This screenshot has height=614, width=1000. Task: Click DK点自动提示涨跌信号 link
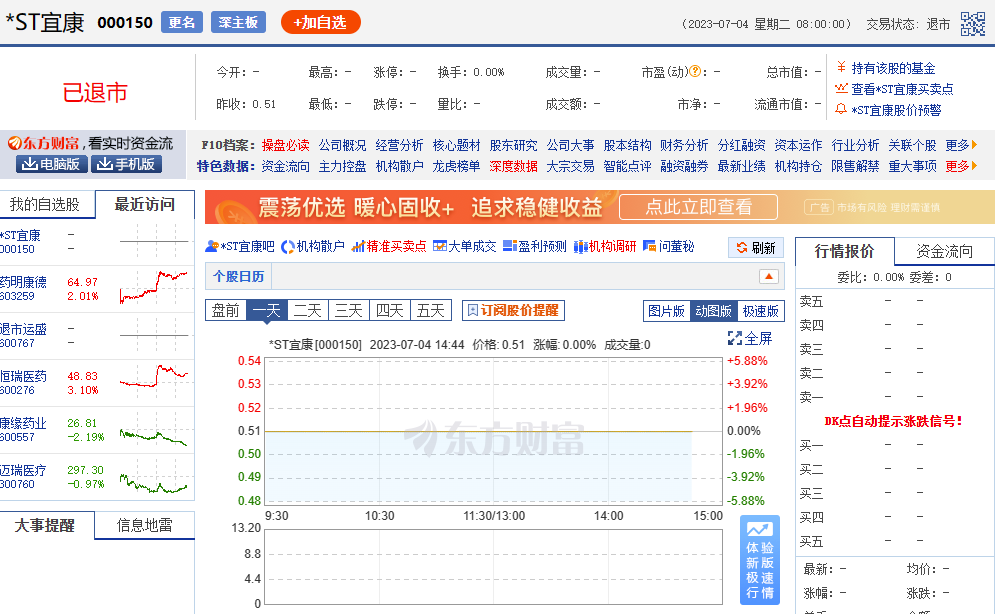point(893,421)
